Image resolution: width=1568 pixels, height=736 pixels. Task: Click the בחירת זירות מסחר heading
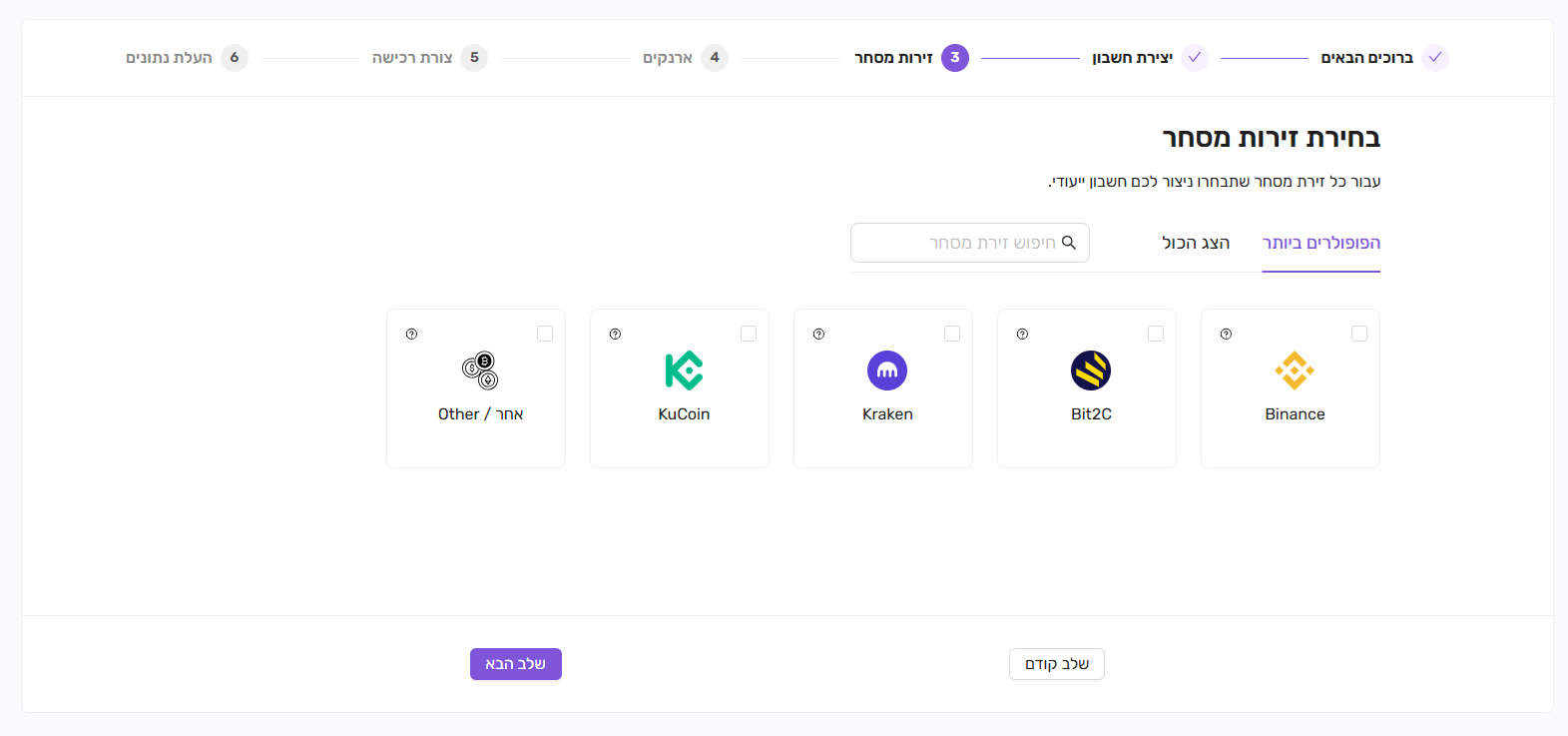[1271, 138]
